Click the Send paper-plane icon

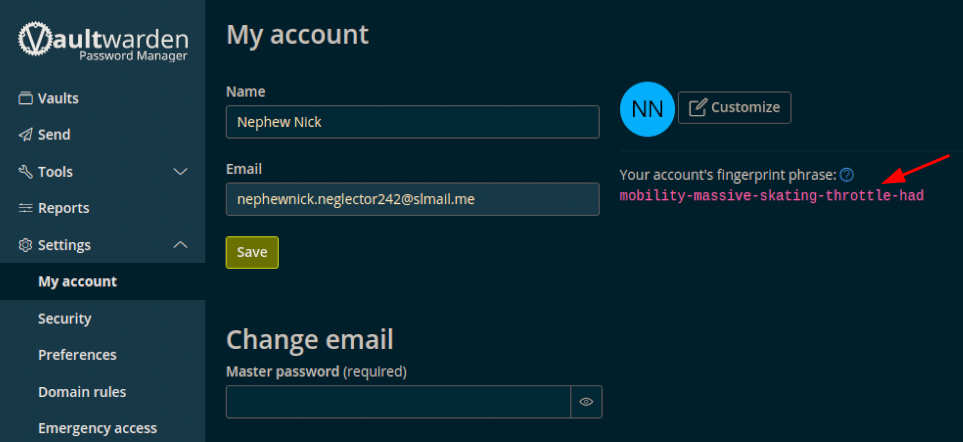25,134
